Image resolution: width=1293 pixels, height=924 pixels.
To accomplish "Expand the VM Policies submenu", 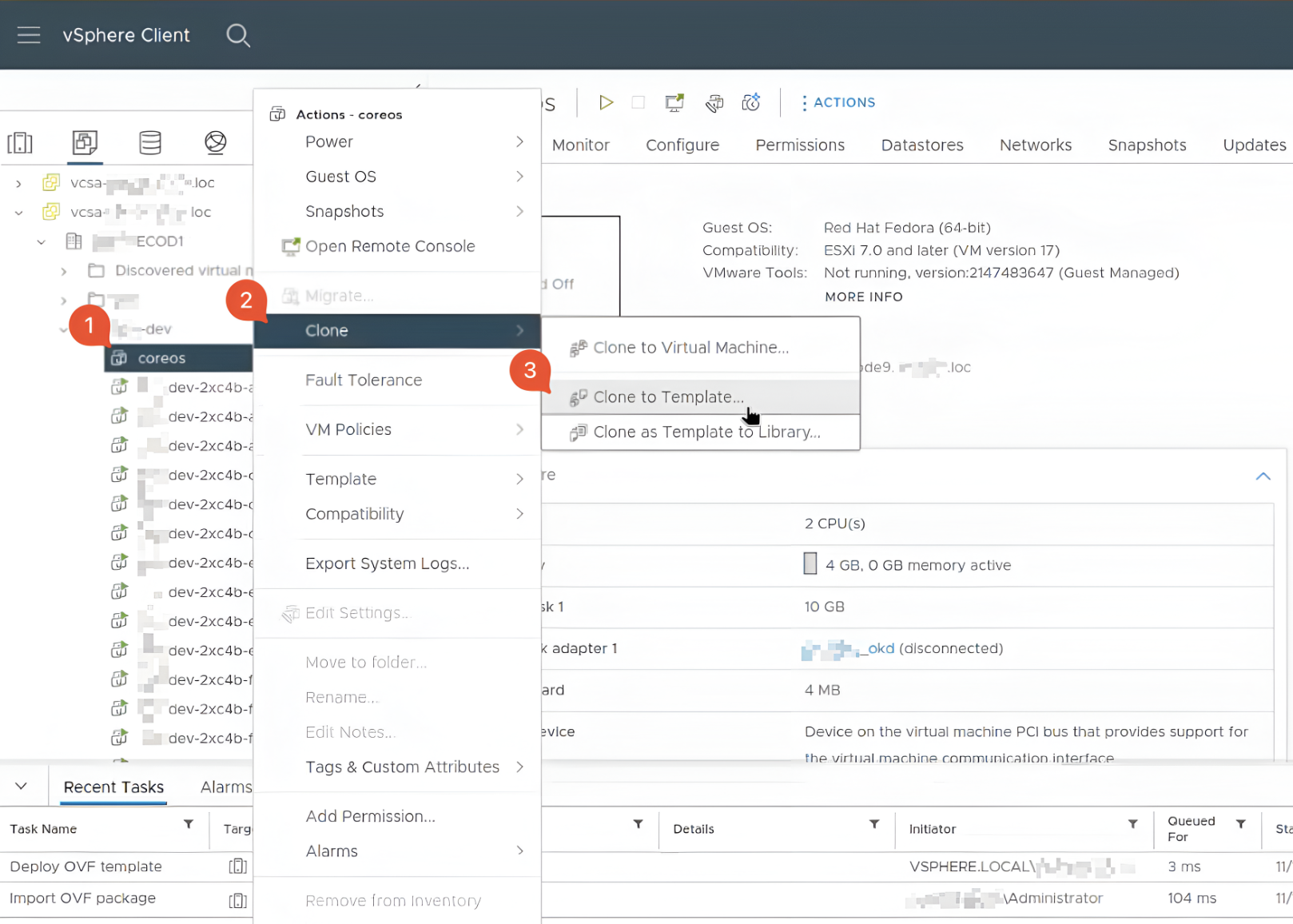I will 397,429.
